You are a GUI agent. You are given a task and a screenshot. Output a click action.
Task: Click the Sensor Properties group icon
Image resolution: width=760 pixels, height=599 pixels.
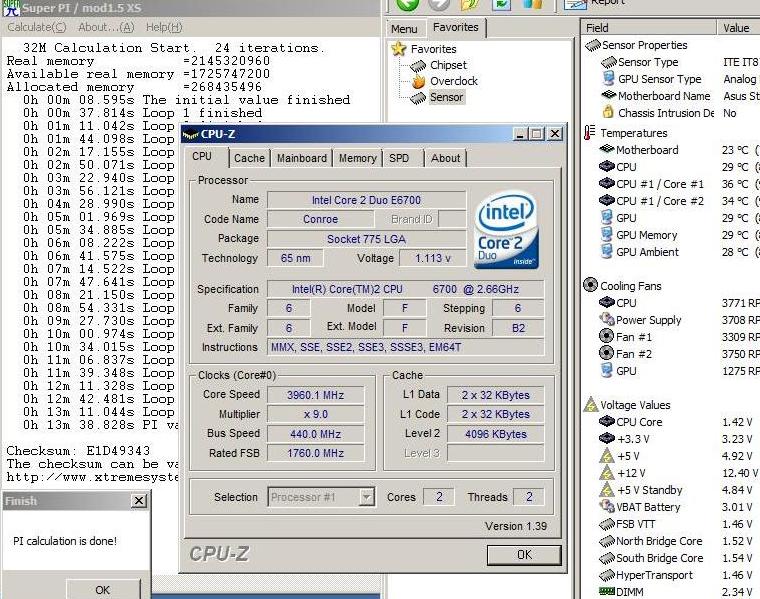click(x=593, y=45)
